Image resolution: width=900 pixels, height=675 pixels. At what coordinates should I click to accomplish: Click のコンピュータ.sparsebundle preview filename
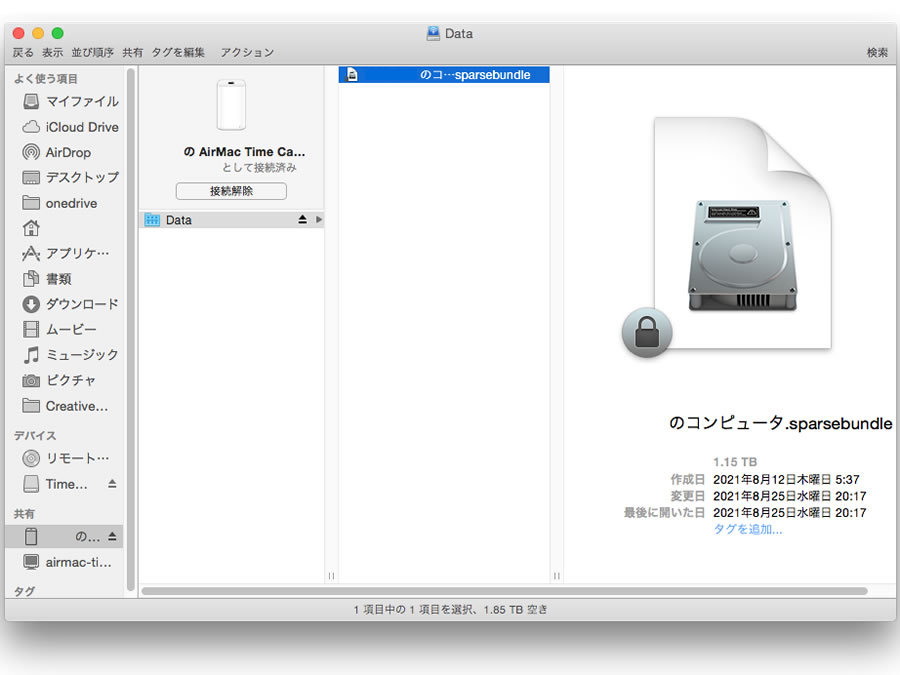[x=781, y=424]
